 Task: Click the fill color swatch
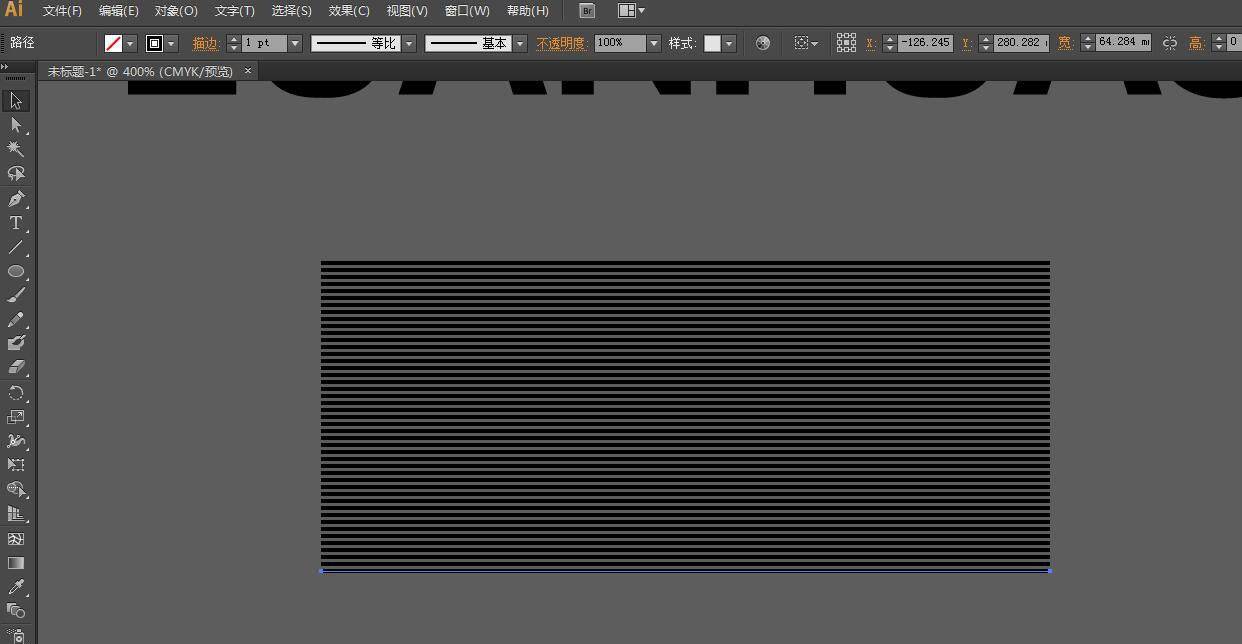click(114, 43)
